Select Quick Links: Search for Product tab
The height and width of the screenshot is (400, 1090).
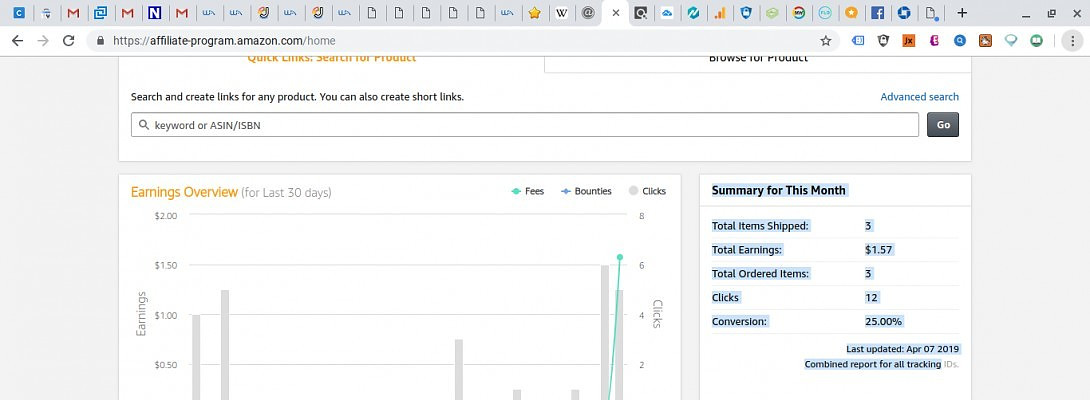[331, 60]
